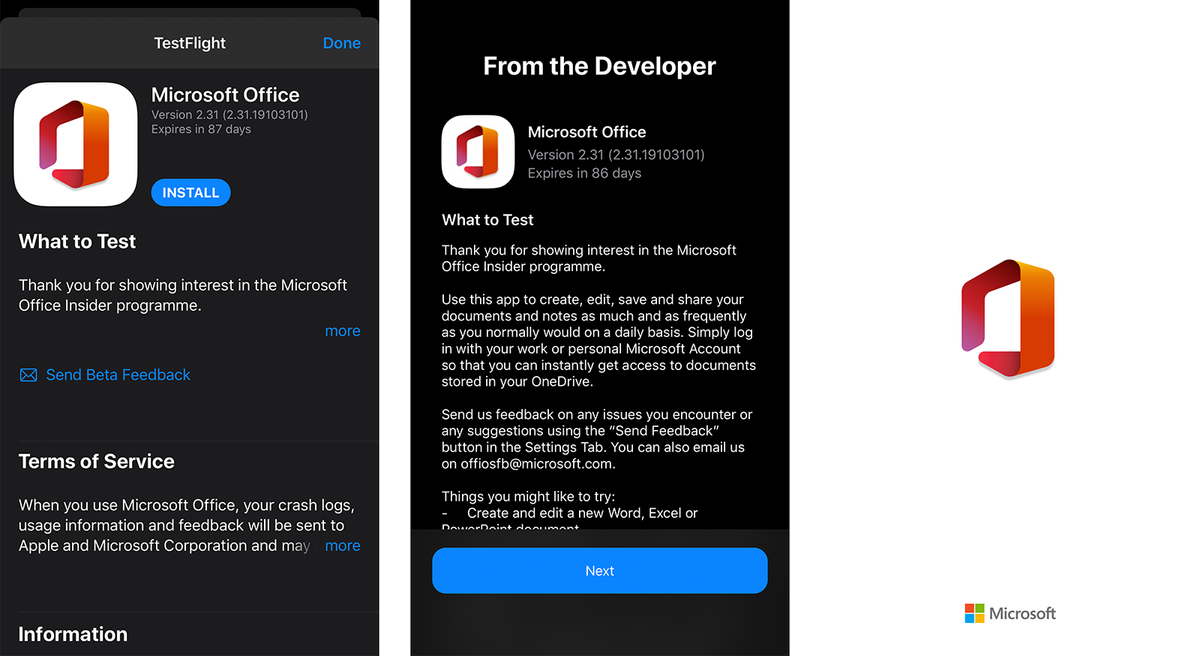Screen dimensions: 1200x656
Task: Open Send Beta Feedback
Action: (x=118, y=374)
